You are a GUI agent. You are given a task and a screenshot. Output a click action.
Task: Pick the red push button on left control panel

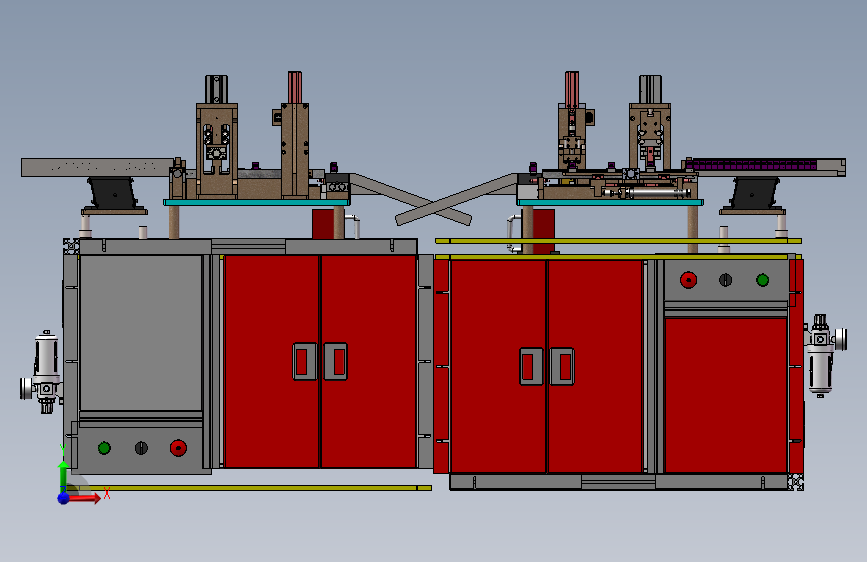(178, 448)
